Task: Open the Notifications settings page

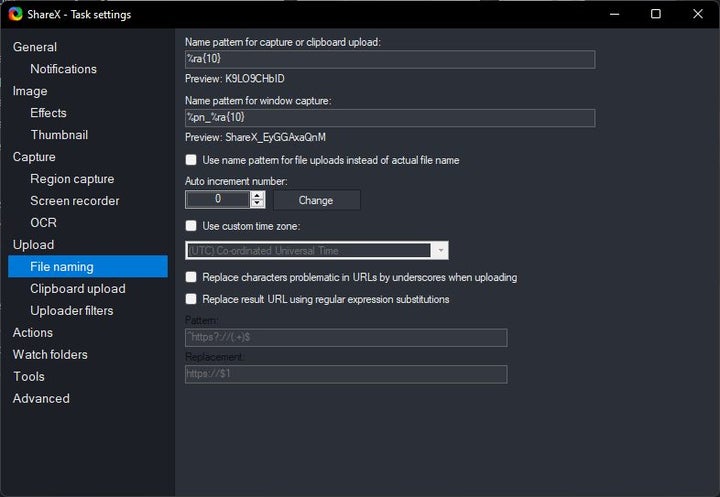Action: click(x=63, y=69)
